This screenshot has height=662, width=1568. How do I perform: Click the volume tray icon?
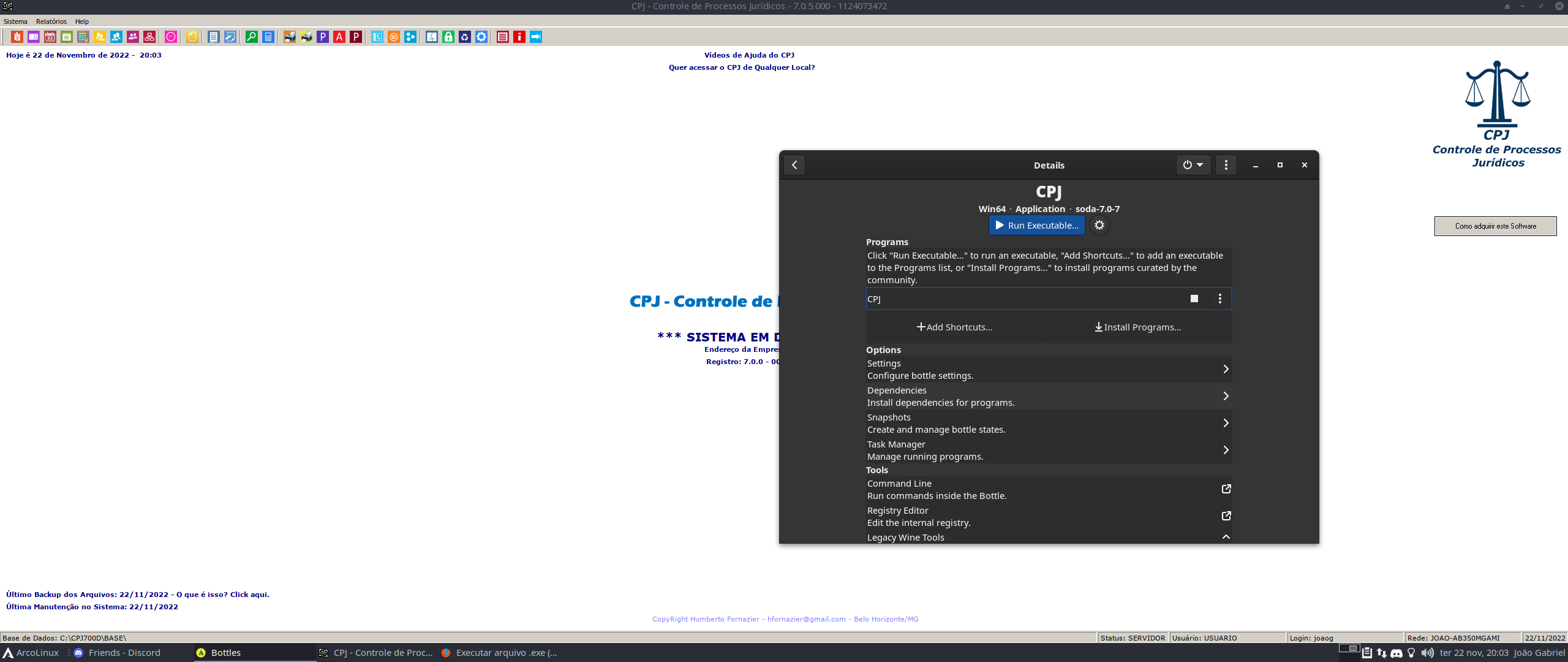point(1427,653)
